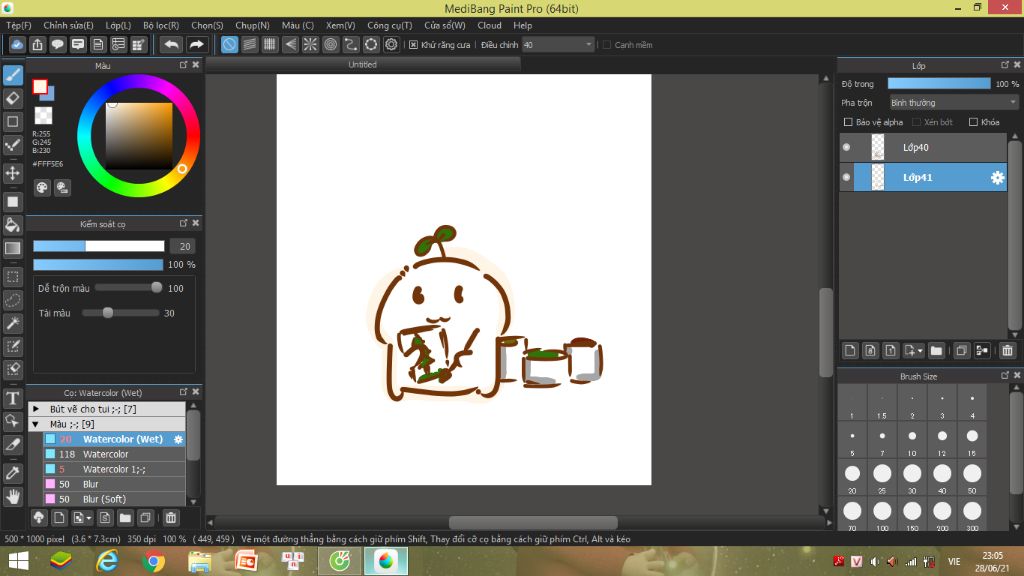The image size is (1024, 576).
Task: Open snap settings gear in toolbar
Action: point(391,44)
